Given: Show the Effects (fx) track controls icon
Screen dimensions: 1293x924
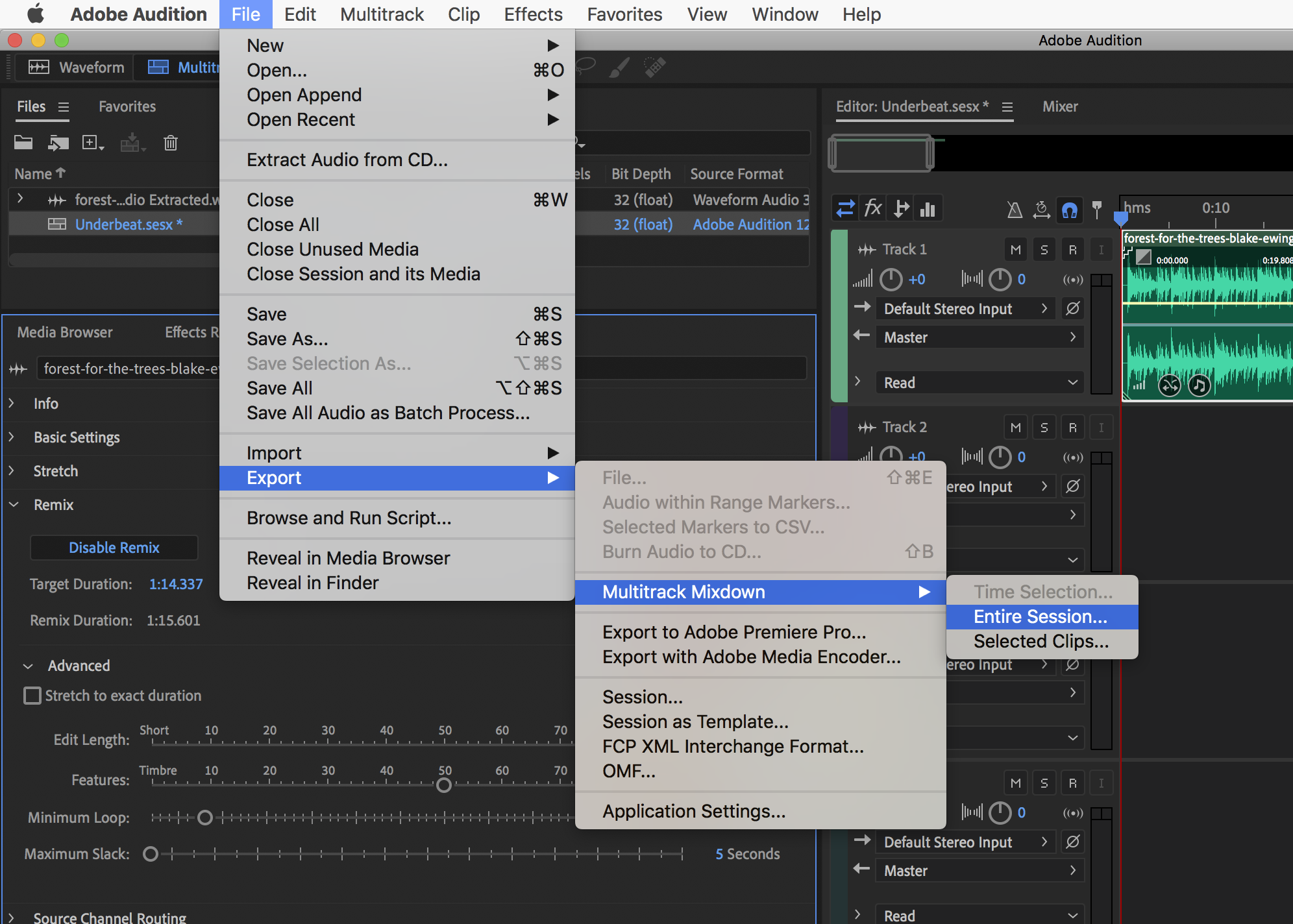Looking at the screenshot, I should point(873,209).
